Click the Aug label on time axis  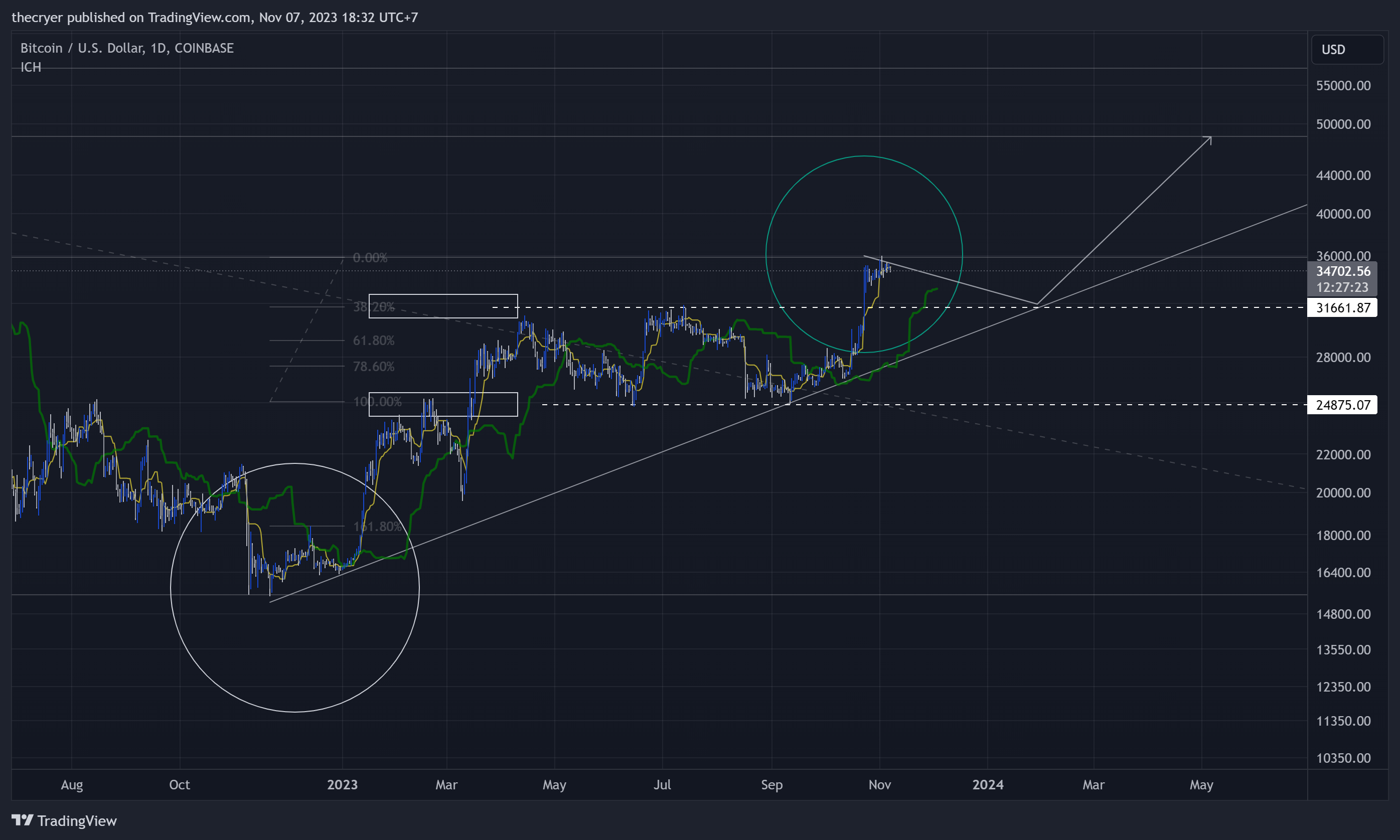[x=72, y=785]
